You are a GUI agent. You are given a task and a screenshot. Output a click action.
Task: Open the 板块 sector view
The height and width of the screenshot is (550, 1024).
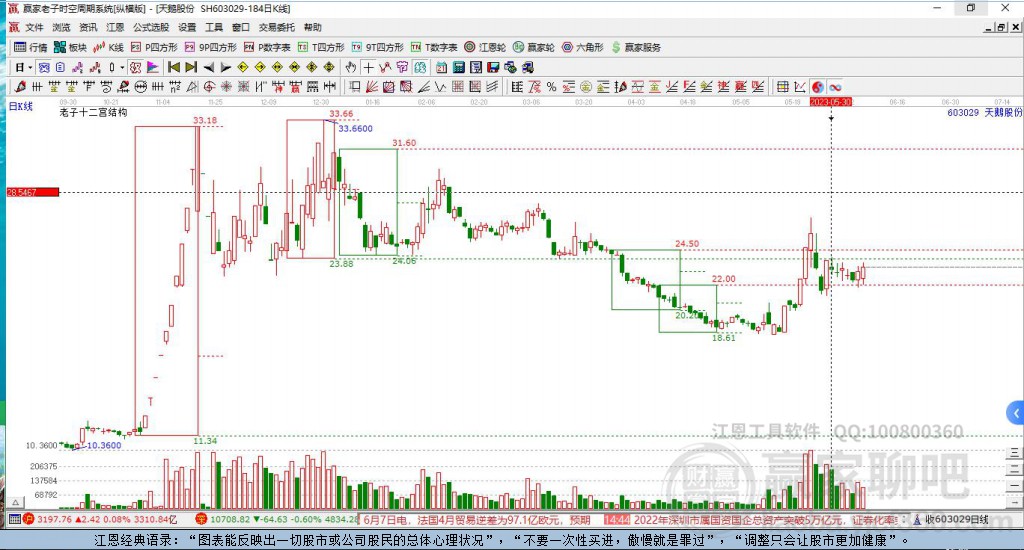(x=70, y=47)
